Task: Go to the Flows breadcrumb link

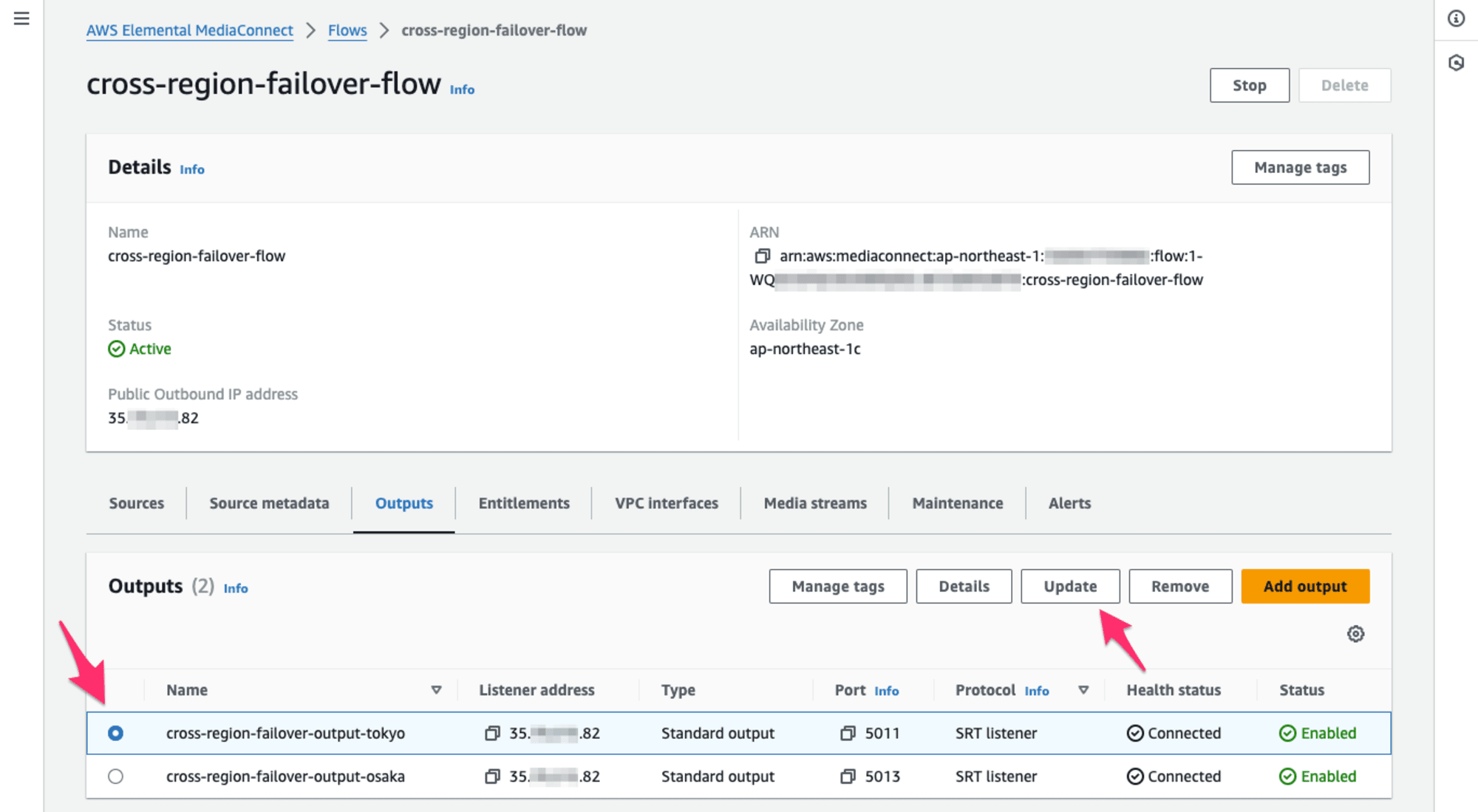Action: pyautogui.click(x=347, y=30)
